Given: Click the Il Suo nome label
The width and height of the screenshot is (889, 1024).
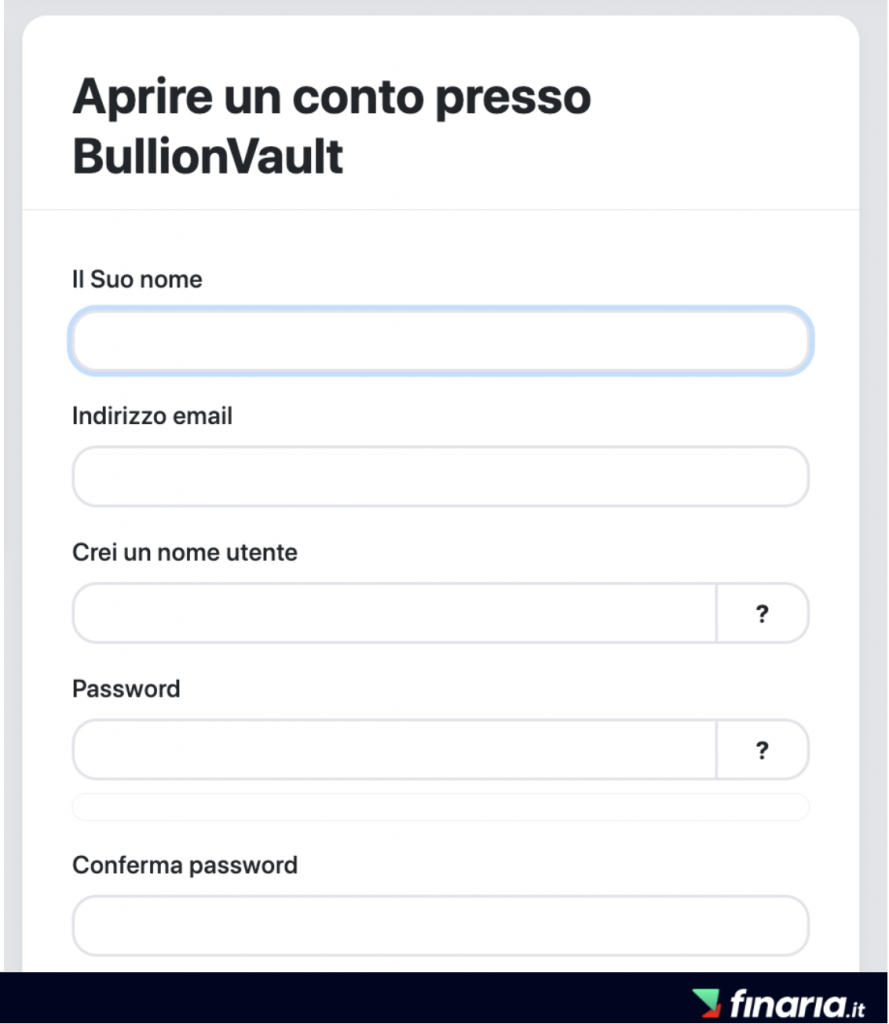Looking at the screenshot, I should [x=137, y=280].
